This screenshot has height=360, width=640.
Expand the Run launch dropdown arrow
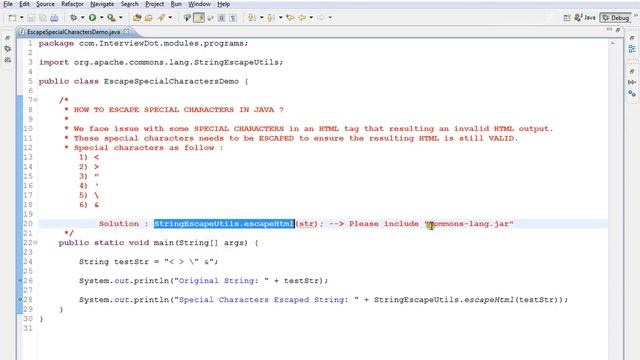click(x=102, y=18)
